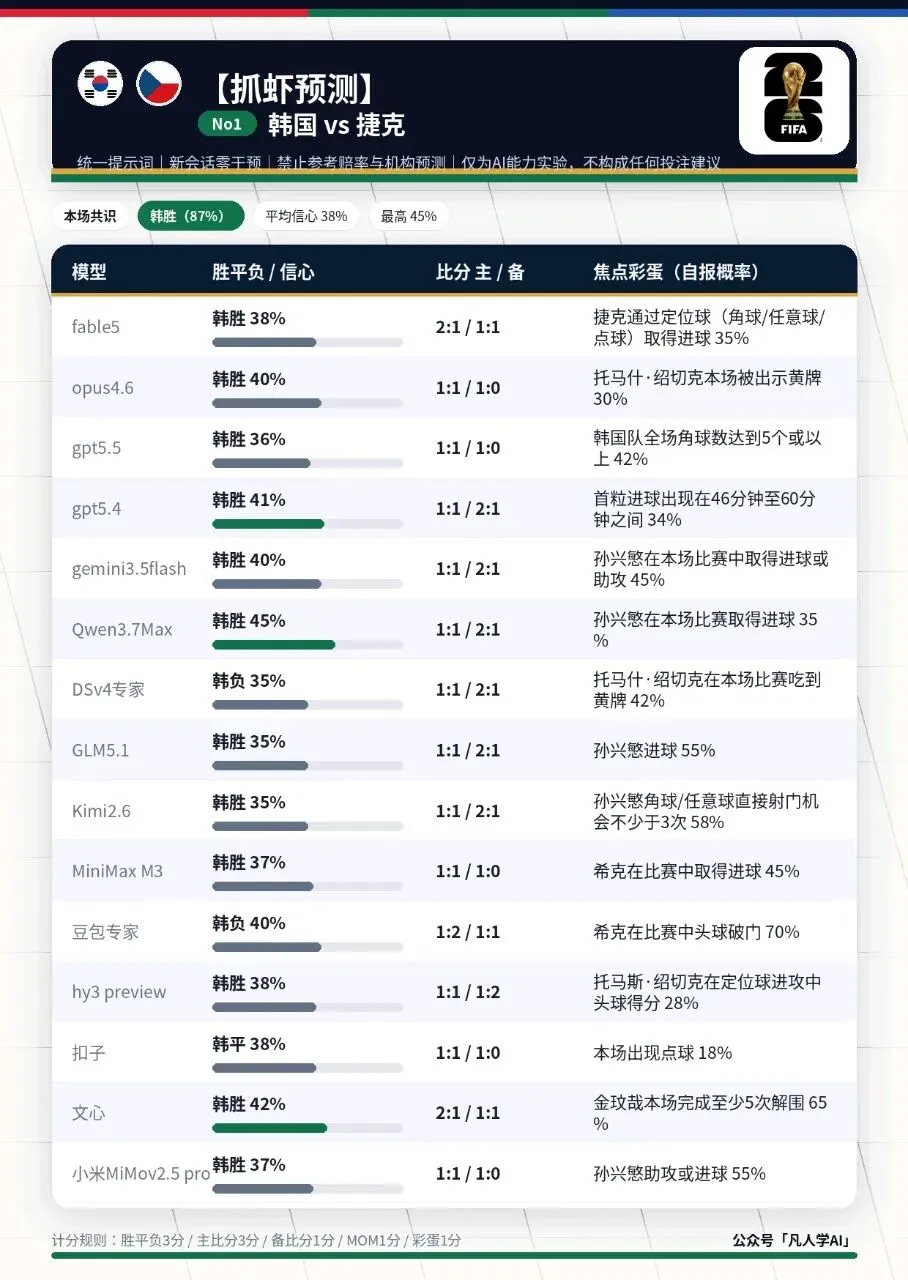Click the 比分 主 / 备 column header

(480, 272)
